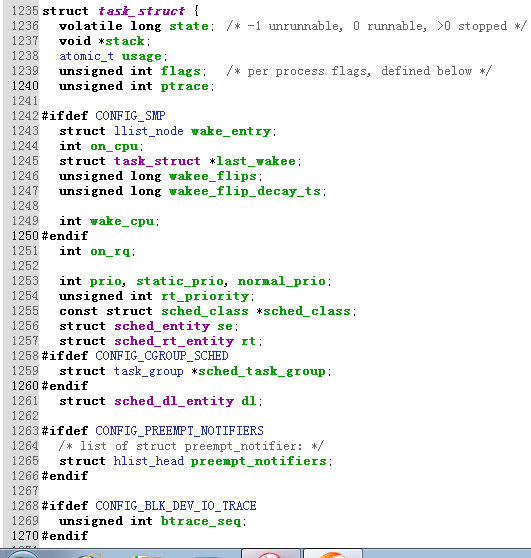Click the #endif on line 1250
Image resolution: width=531 pixels, height=558 pixels.
click(65, 236)
